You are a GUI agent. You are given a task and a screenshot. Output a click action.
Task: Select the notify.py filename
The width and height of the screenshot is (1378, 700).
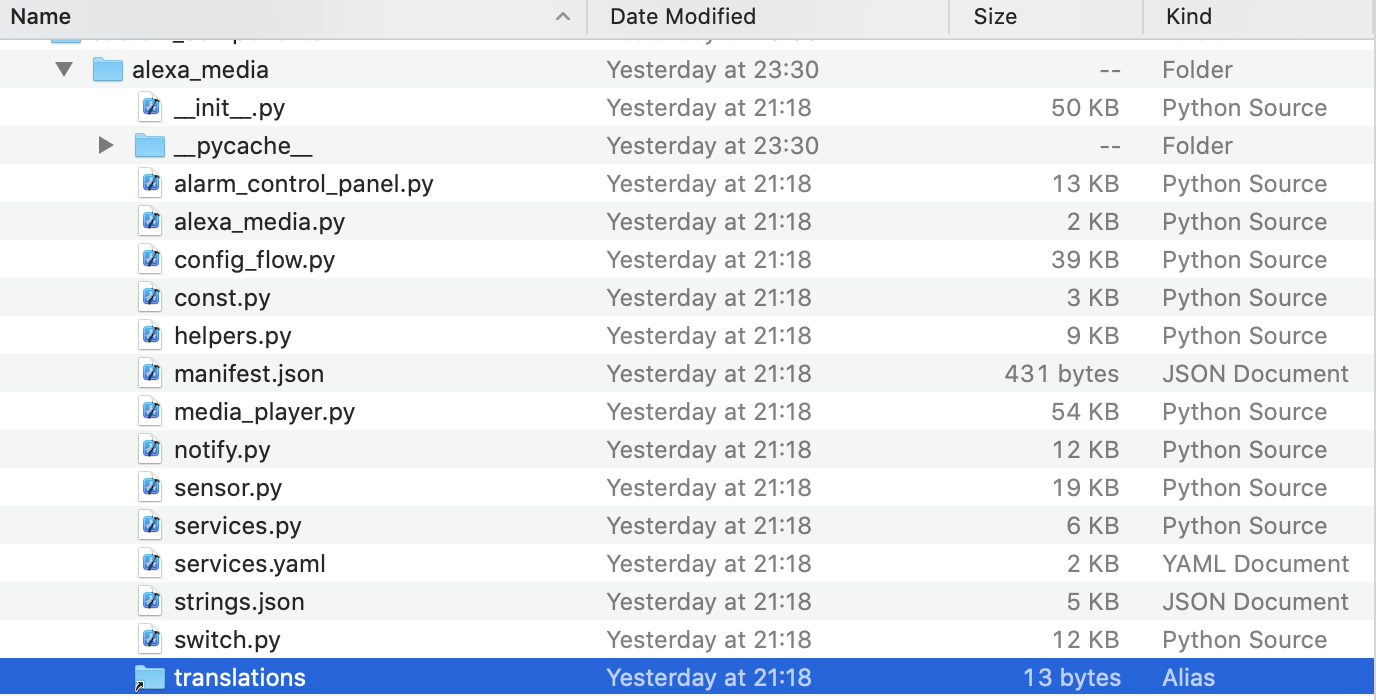pyautogui.click(x=222, y=449)
